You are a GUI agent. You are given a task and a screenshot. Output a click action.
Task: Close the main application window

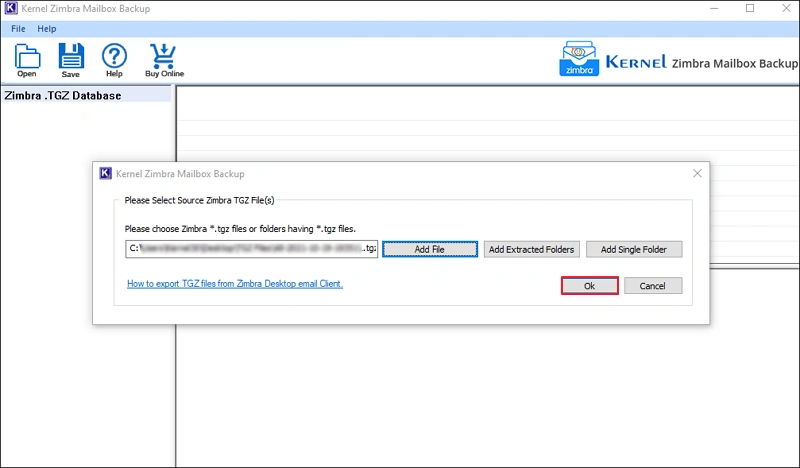click(786, 8)
